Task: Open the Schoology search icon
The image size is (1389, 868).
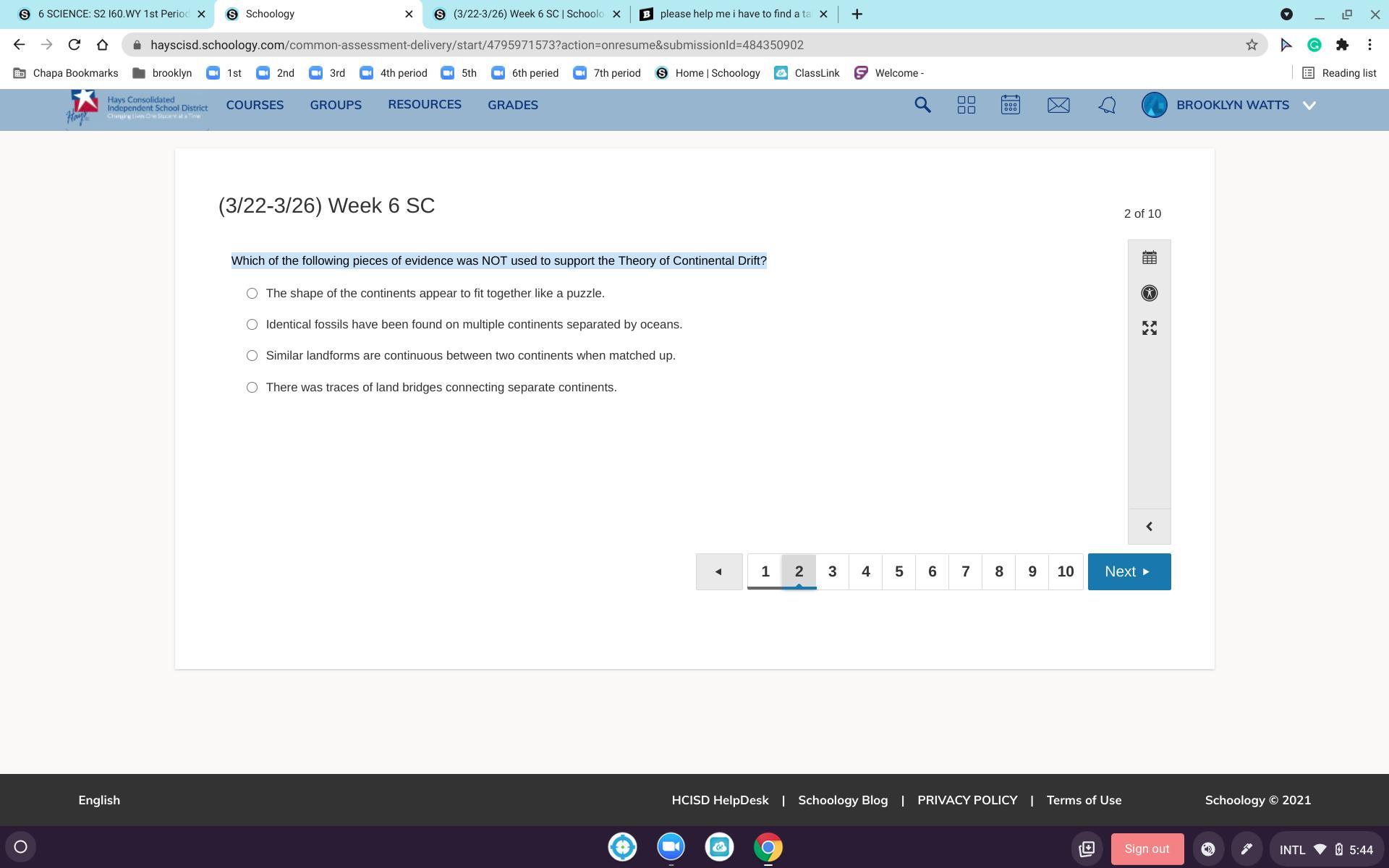Action: [922, 105]
